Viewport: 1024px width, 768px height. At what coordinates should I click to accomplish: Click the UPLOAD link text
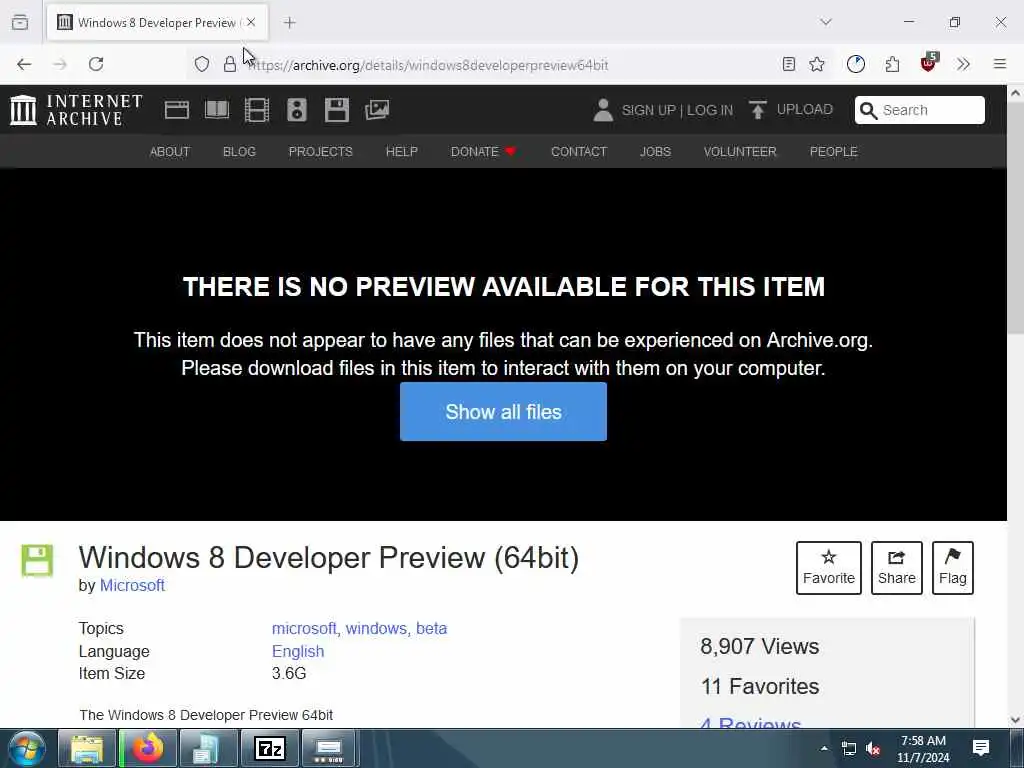click(805, 110)
